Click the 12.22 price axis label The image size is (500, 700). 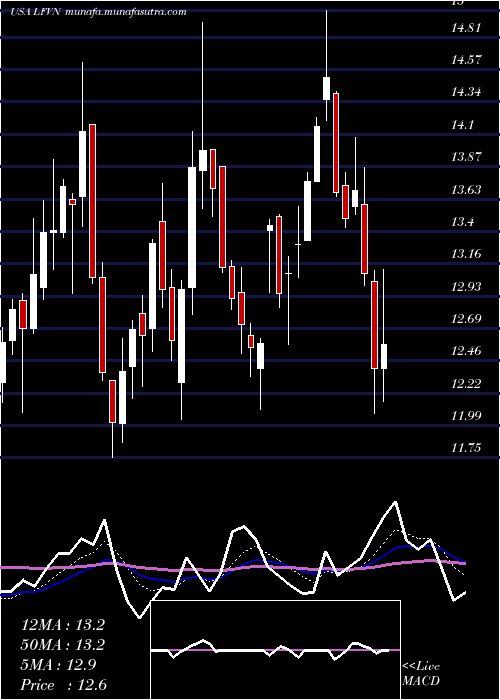[466, 383]
